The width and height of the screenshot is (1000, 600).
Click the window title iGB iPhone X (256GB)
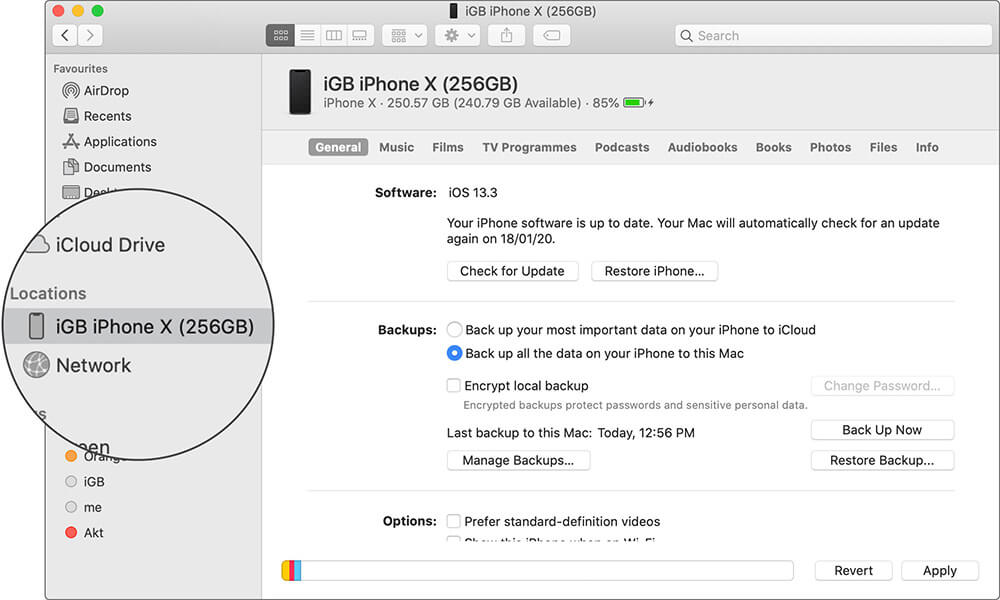pos(530,11)
